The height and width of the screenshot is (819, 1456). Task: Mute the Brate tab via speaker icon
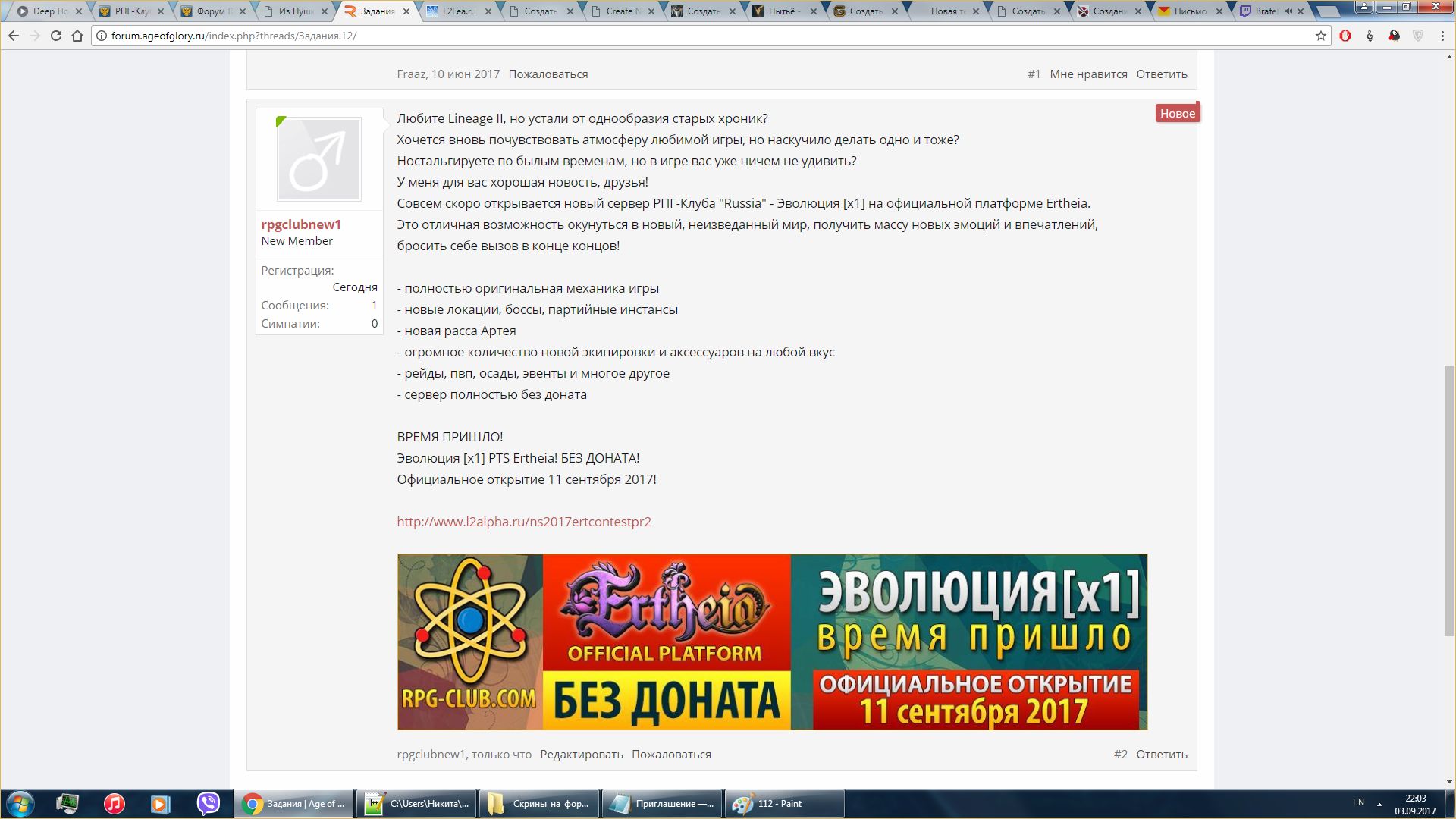coord(1288,11)
